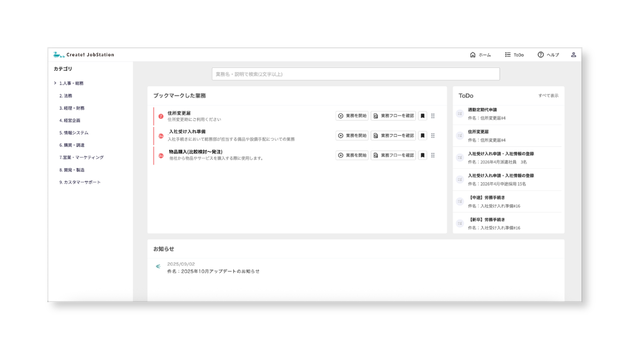The image size is (640, 360).
Task: Click the icon beside 【新卒】労務手続き
Action: pyautogui.click(x=460, y=224)
